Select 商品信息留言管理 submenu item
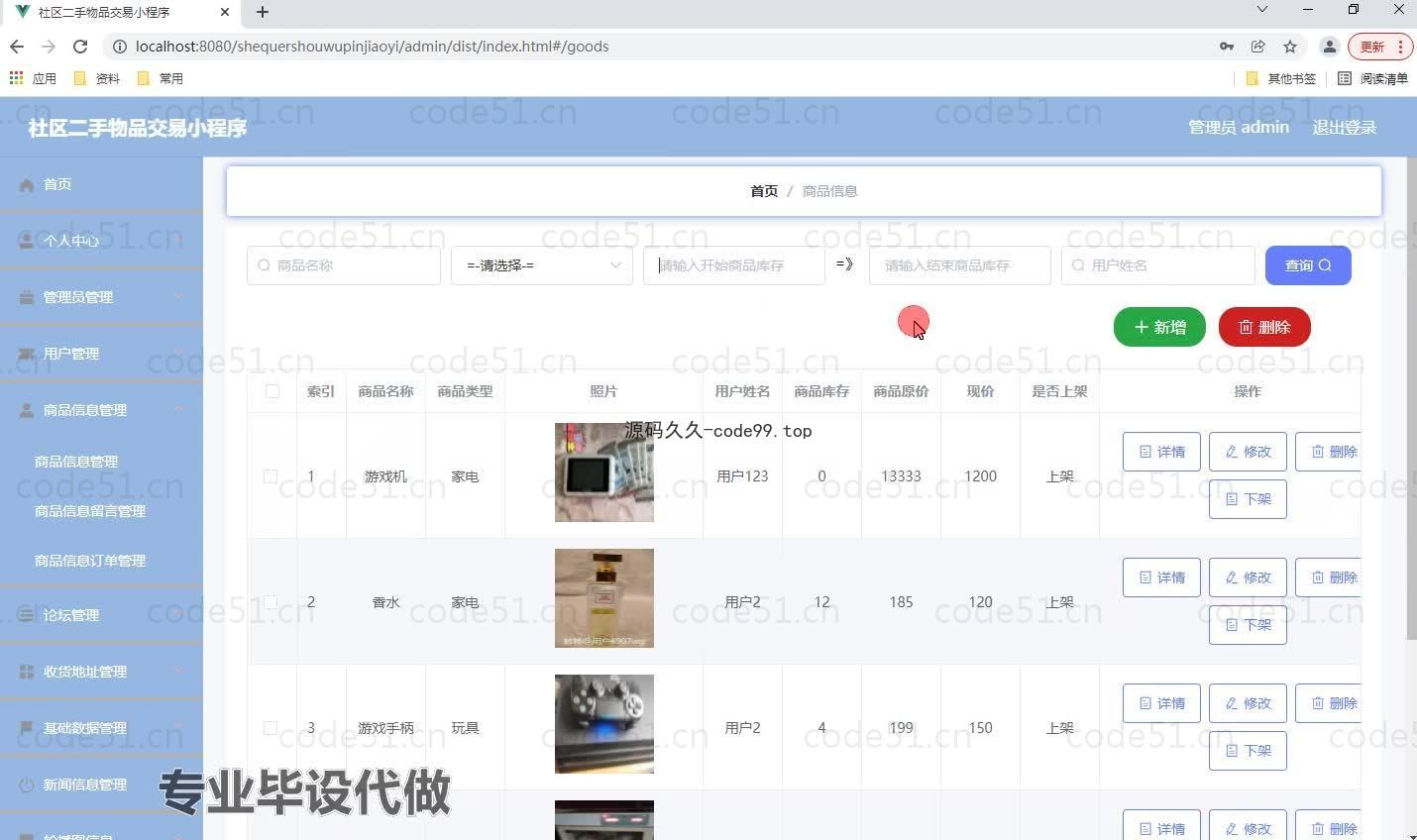This screenshot has width=1417, height=840. click(90, 511)
